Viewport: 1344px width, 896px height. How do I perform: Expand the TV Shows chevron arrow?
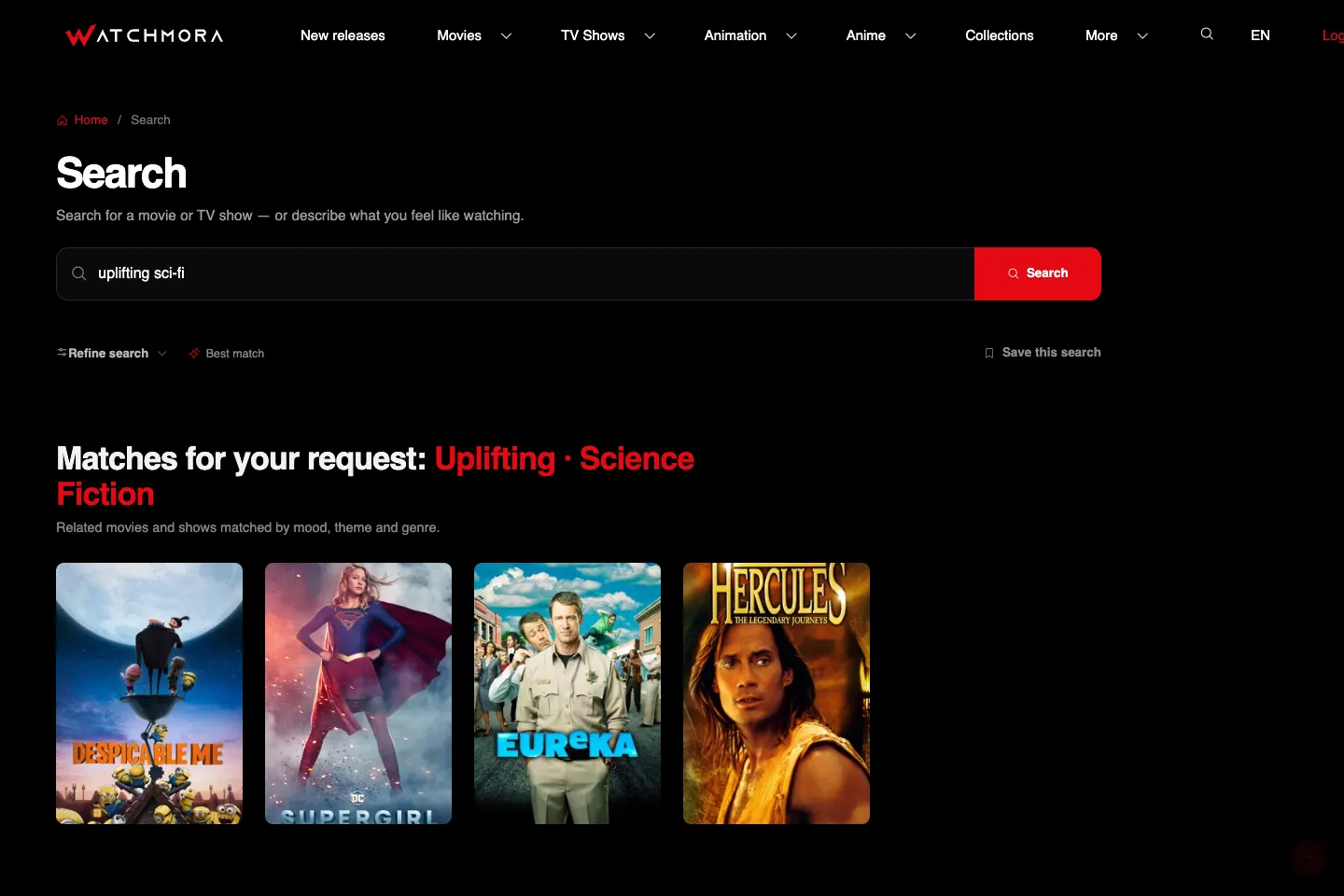coord(650,35)
